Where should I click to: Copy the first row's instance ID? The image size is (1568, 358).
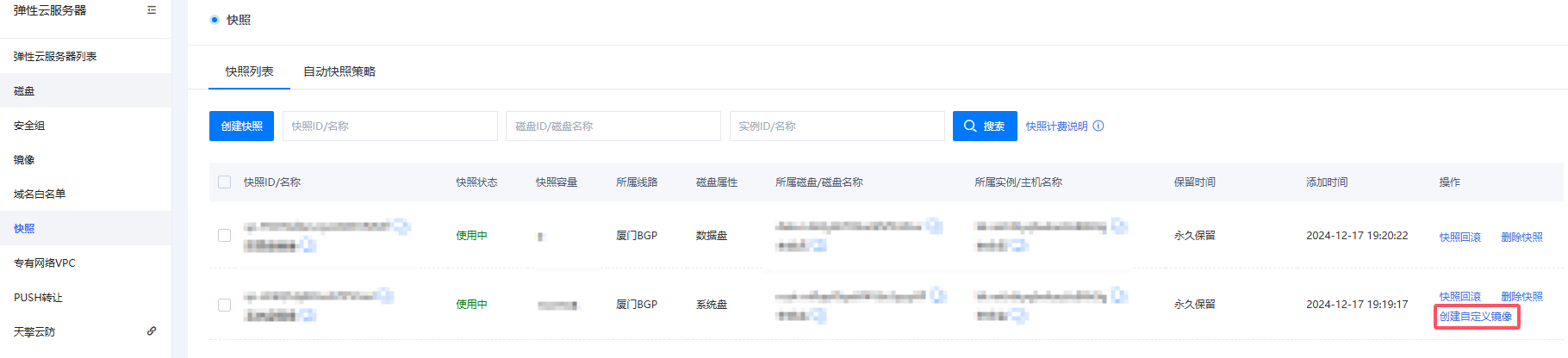1119,226
